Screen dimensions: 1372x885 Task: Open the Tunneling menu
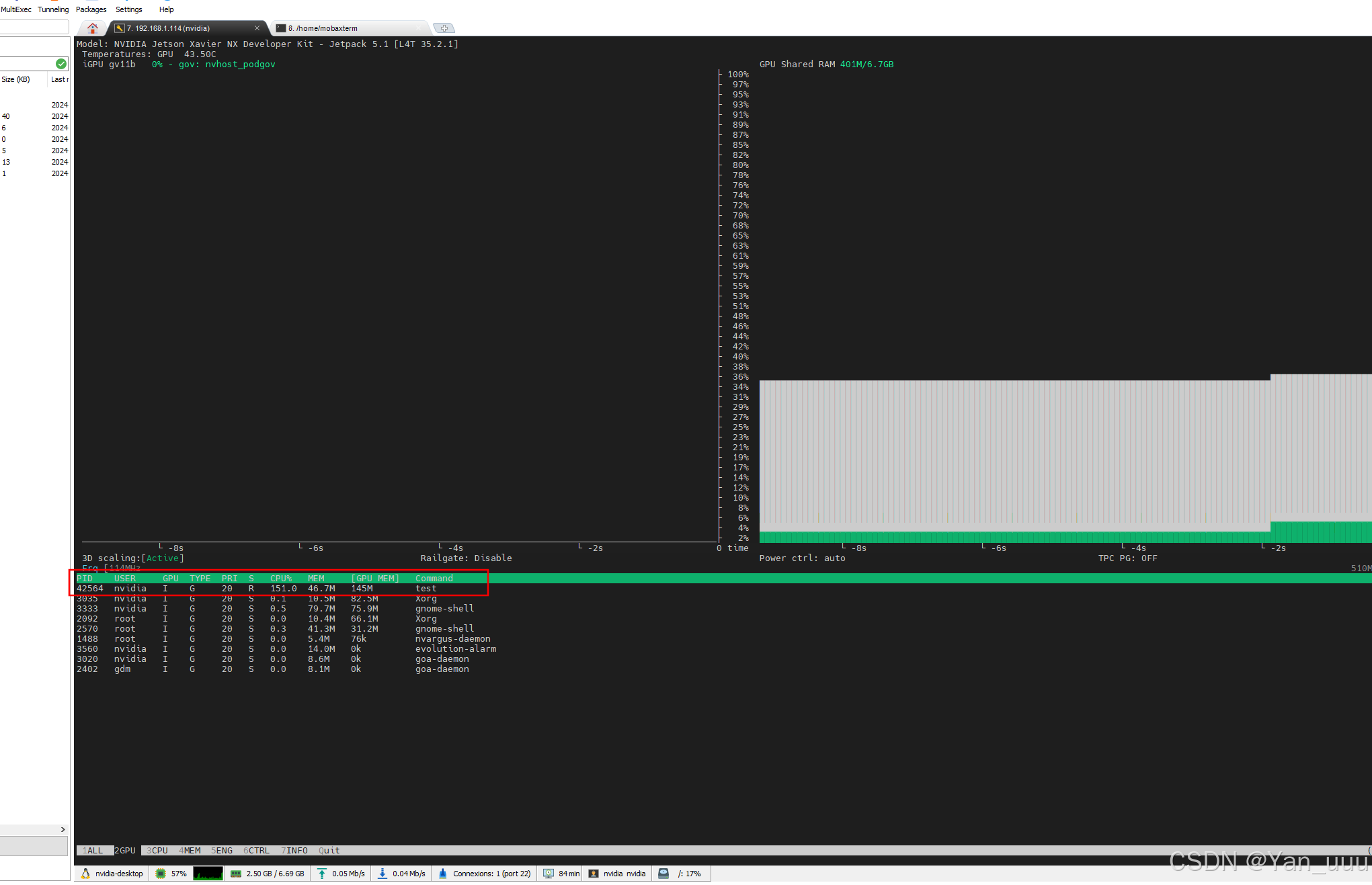pyautogui.click(x=53, y=9)
